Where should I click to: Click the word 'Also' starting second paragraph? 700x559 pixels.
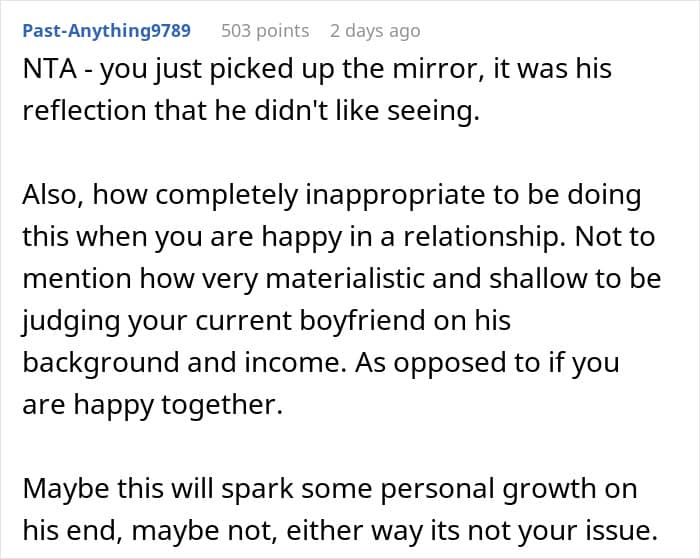(48, 195)
